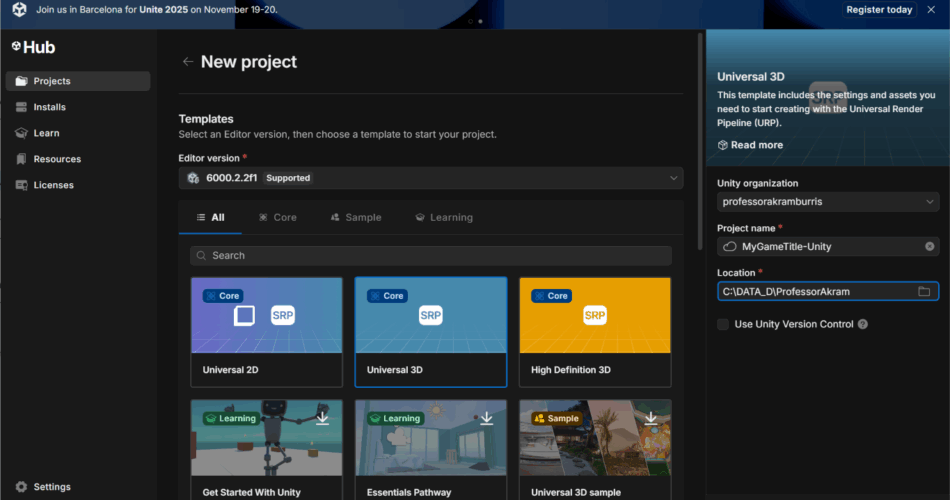Click the editor version icon beside 6000.2.2f1
This screenshot has width=950, height=500.
193,178
